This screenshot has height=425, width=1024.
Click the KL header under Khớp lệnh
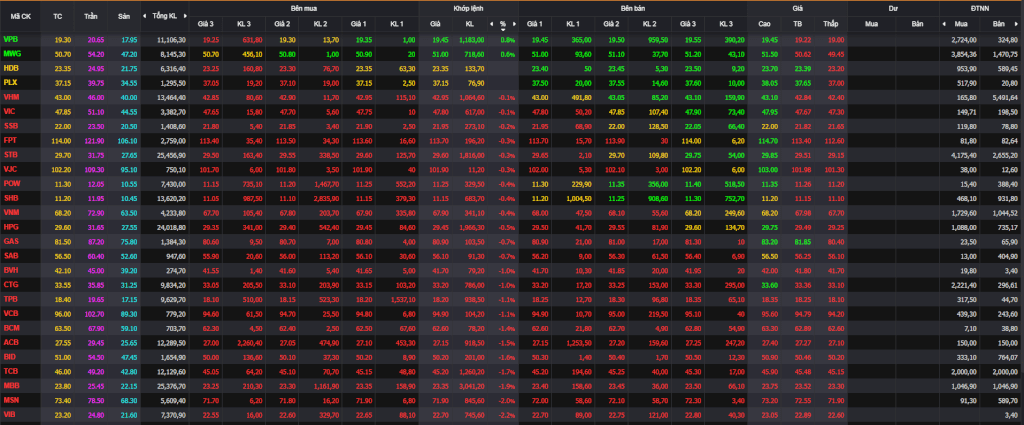point(470,24)
